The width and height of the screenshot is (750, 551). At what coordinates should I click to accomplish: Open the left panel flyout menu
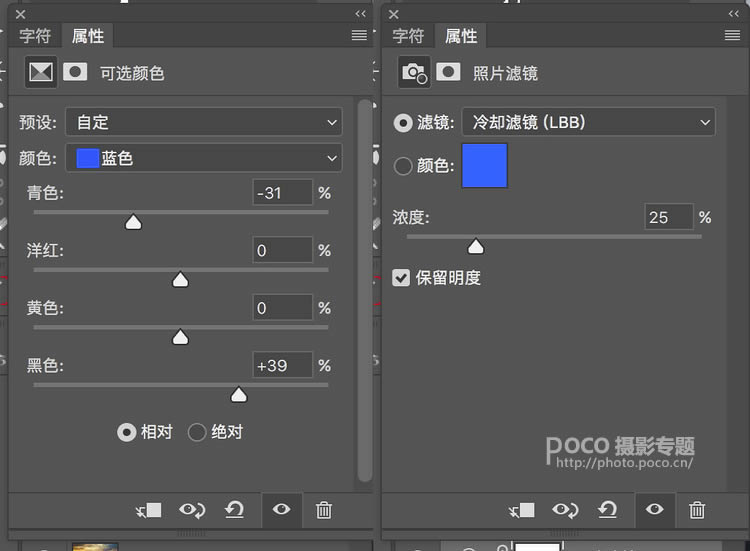(359, 36)
